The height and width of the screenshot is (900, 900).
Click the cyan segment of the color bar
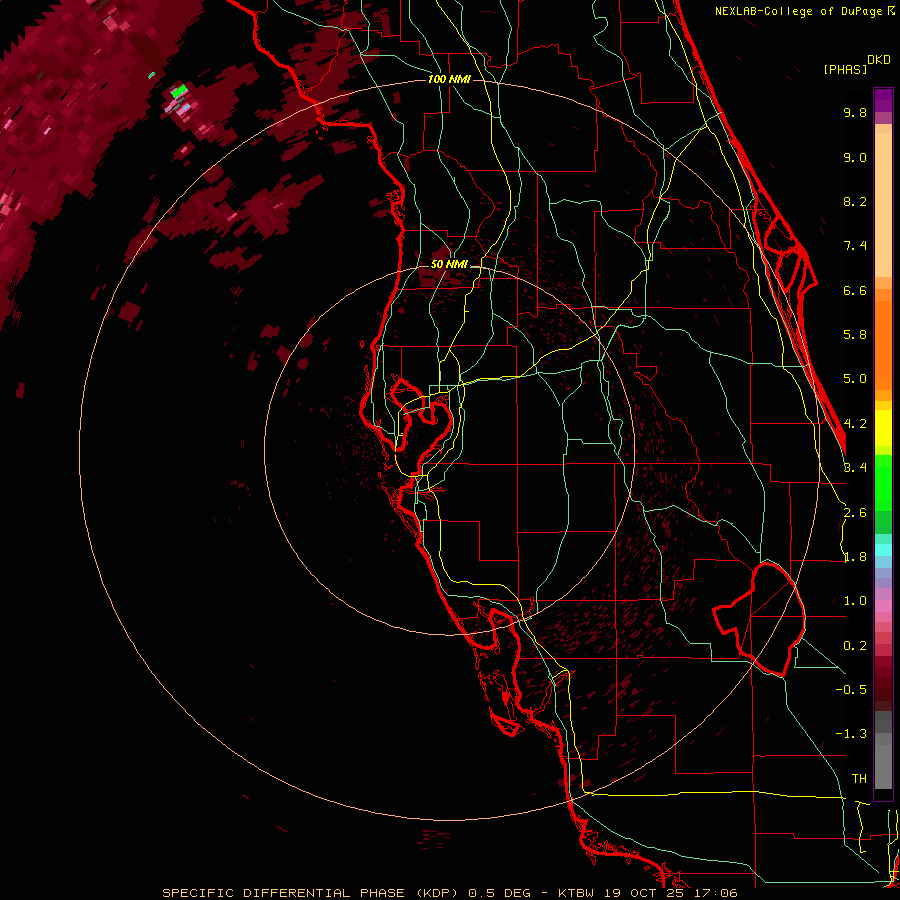click(883, 550)
